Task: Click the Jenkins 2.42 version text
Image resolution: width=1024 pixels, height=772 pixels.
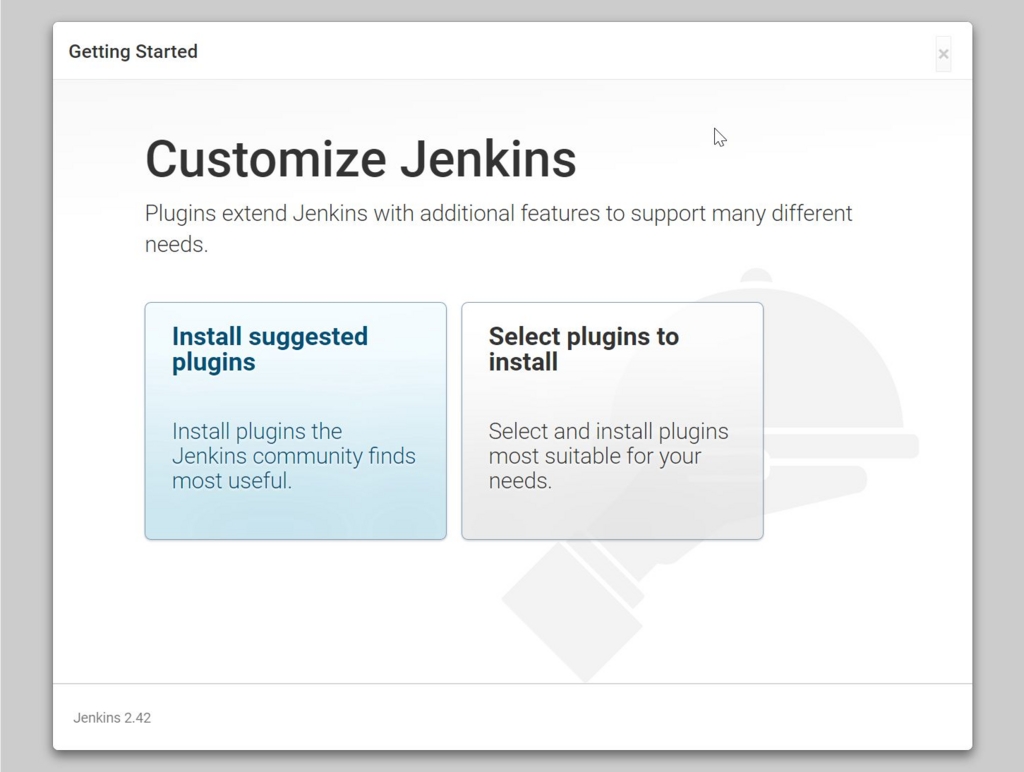Action: [112, 718]
